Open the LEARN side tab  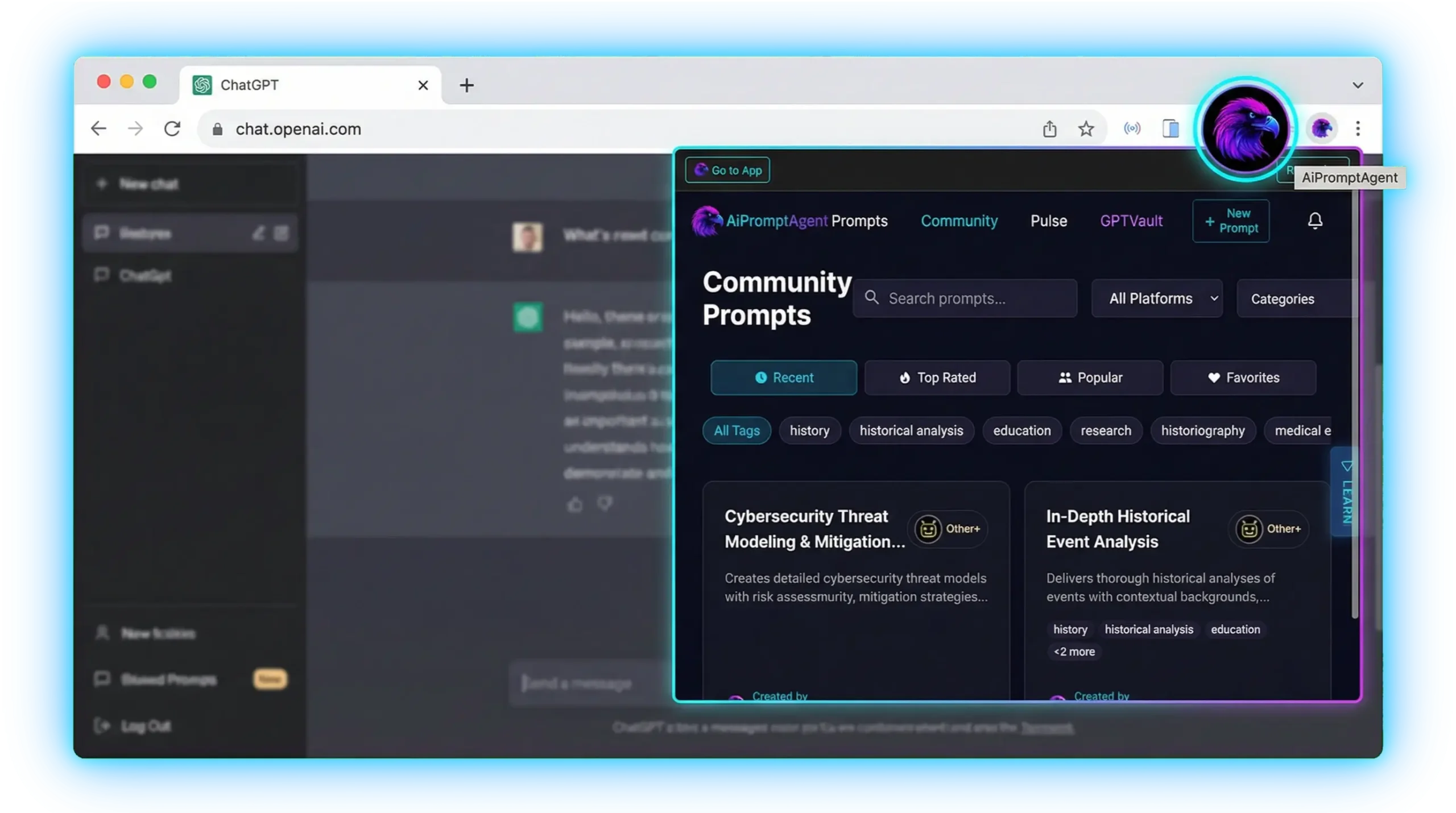point(1346,492)
